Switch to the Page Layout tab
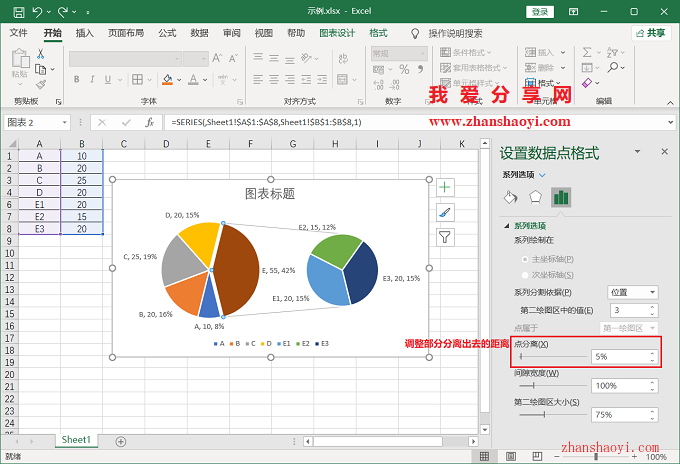This screenshot has height=464, width=680. pyautogui.click(x=126, y=33)
